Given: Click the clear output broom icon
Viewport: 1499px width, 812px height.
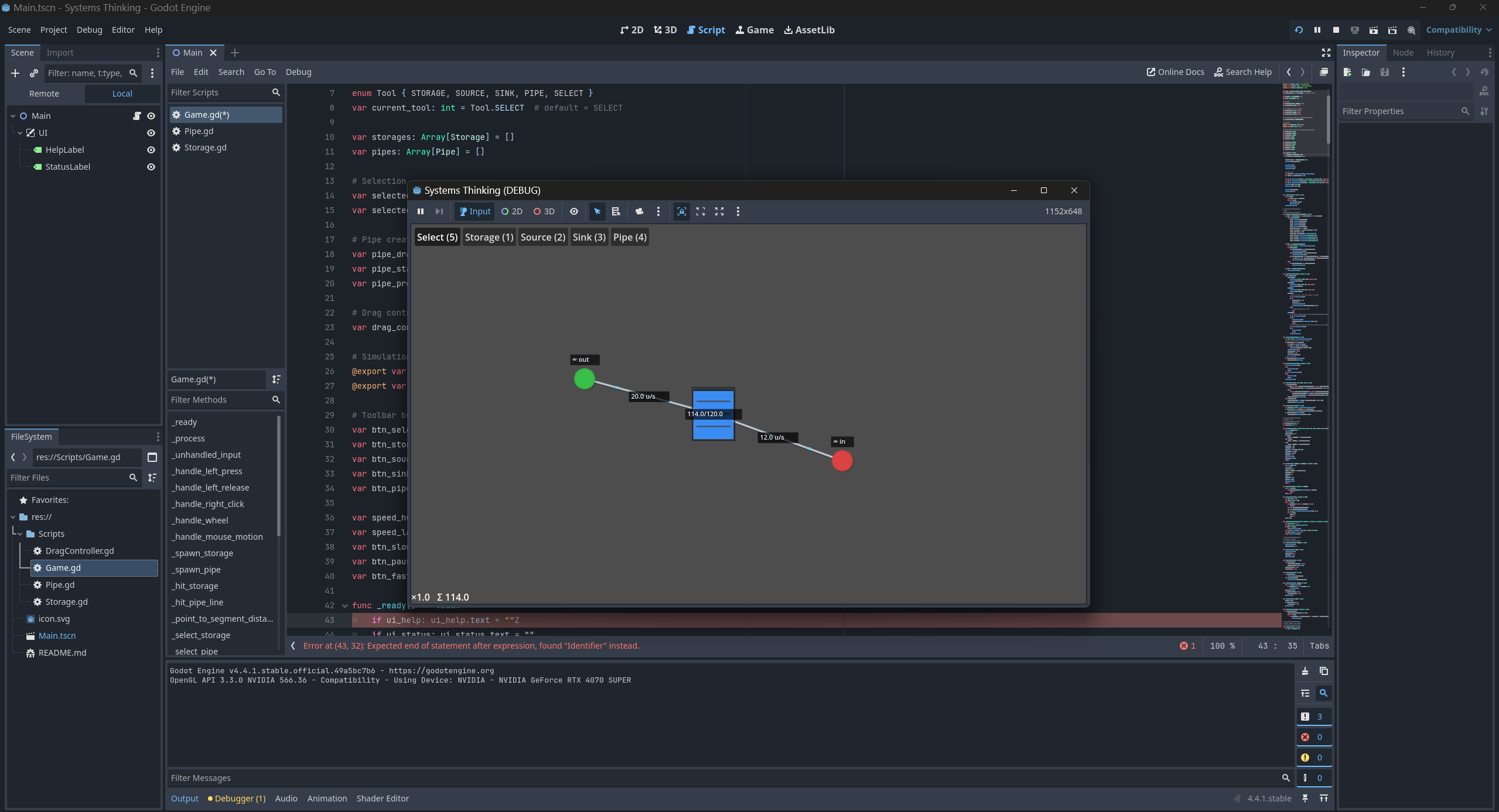Looking at the screenshot, I should click(1305, 671).
